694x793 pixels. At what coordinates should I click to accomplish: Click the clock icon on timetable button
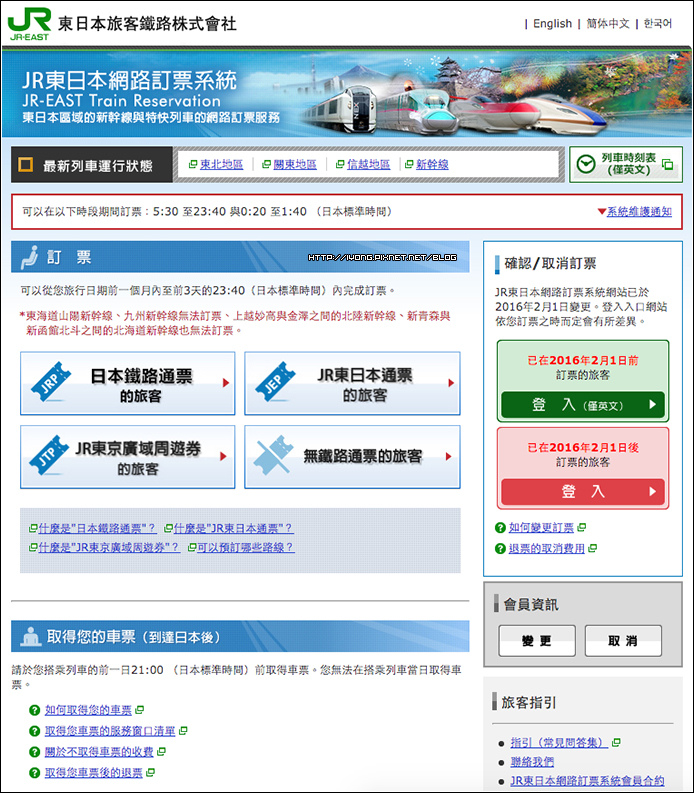pos(586,164)
